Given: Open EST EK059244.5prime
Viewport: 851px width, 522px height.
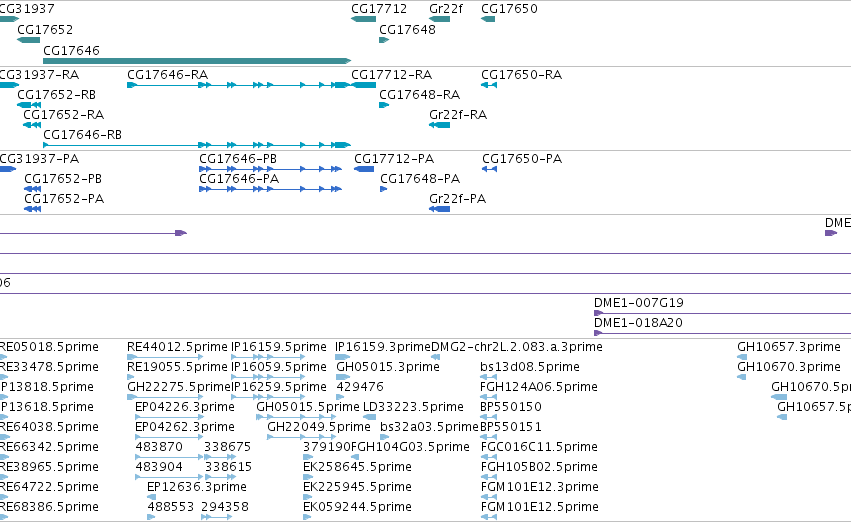Looking at the screenshot, I should (357, 507).
